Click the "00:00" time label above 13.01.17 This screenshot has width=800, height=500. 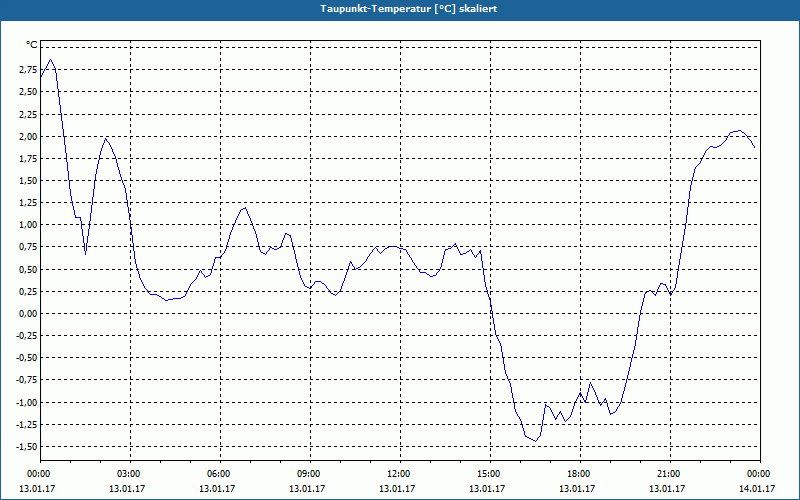click(x=38, y=474)
